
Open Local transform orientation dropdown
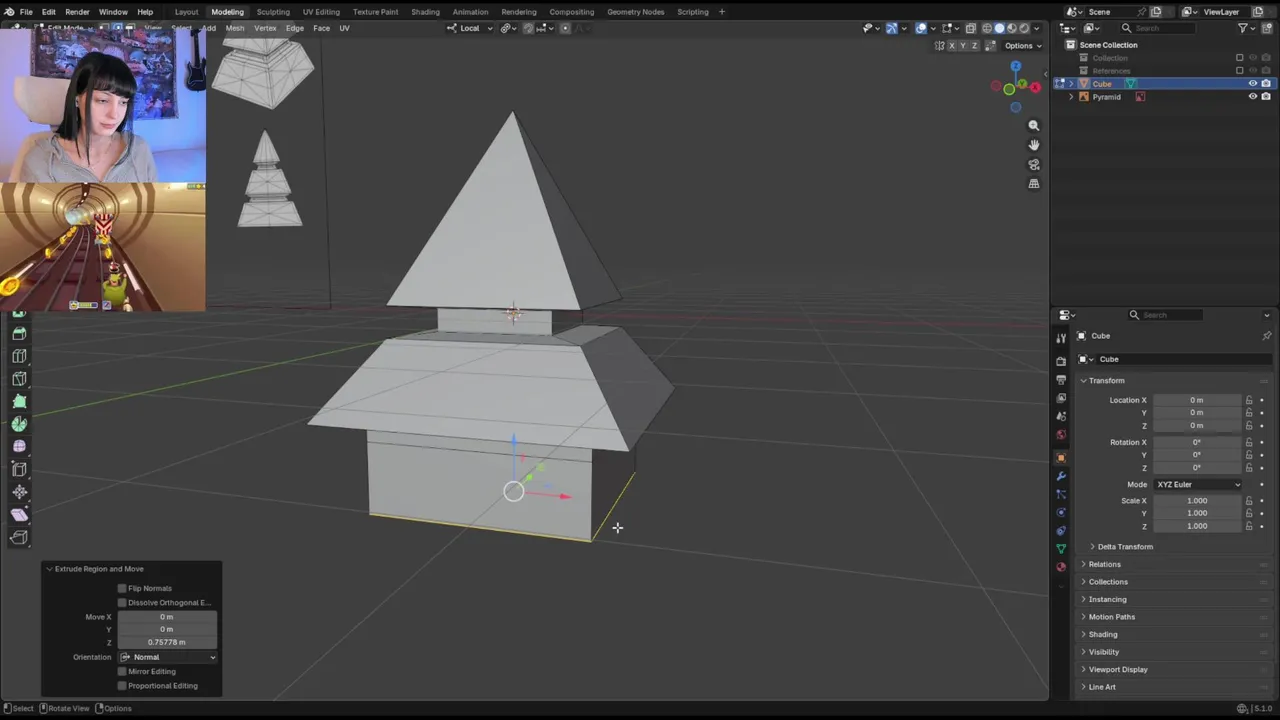469,28
